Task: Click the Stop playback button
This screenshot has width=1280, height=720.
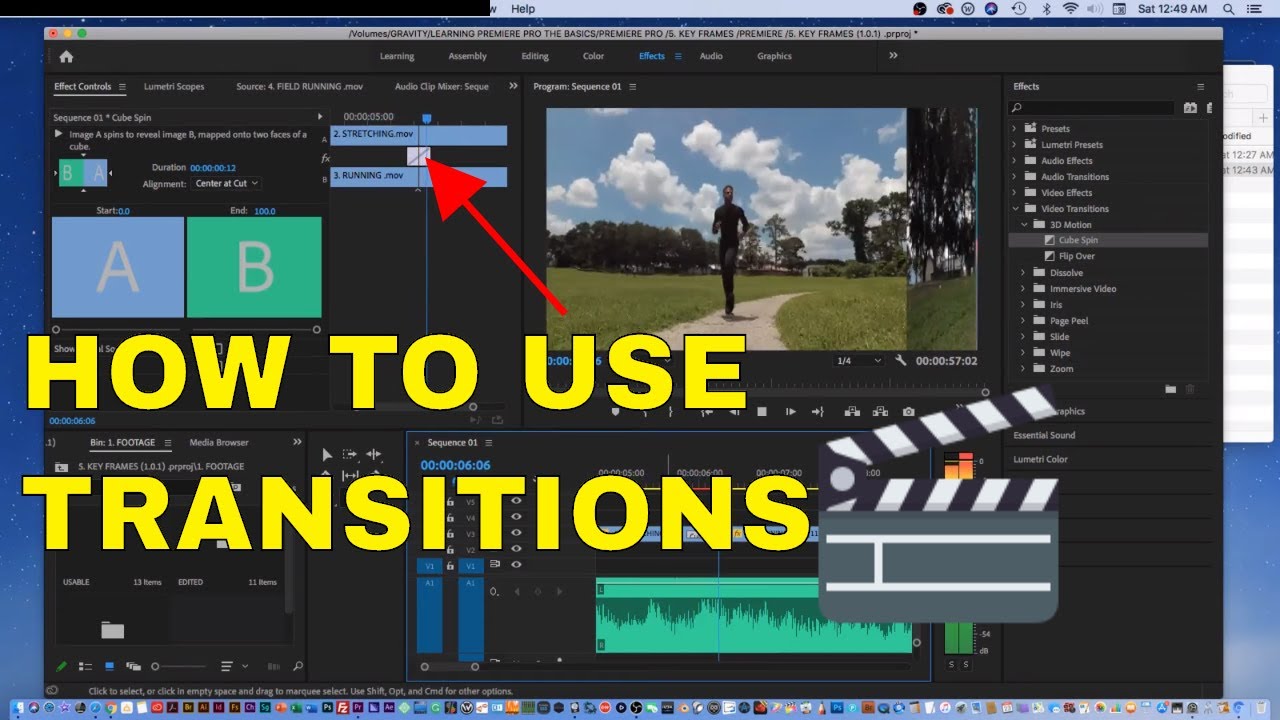Action: point(762,411)
